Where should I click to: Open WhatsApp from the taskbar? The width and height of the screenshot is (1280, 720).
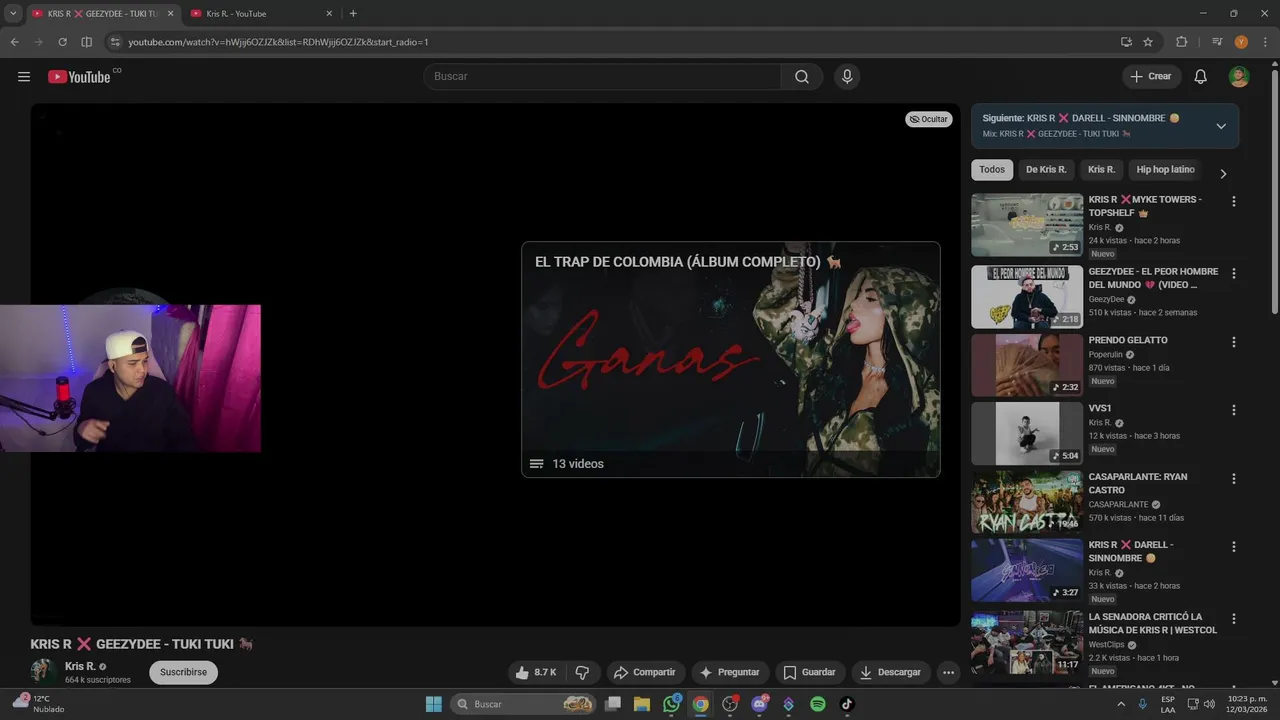671,704
